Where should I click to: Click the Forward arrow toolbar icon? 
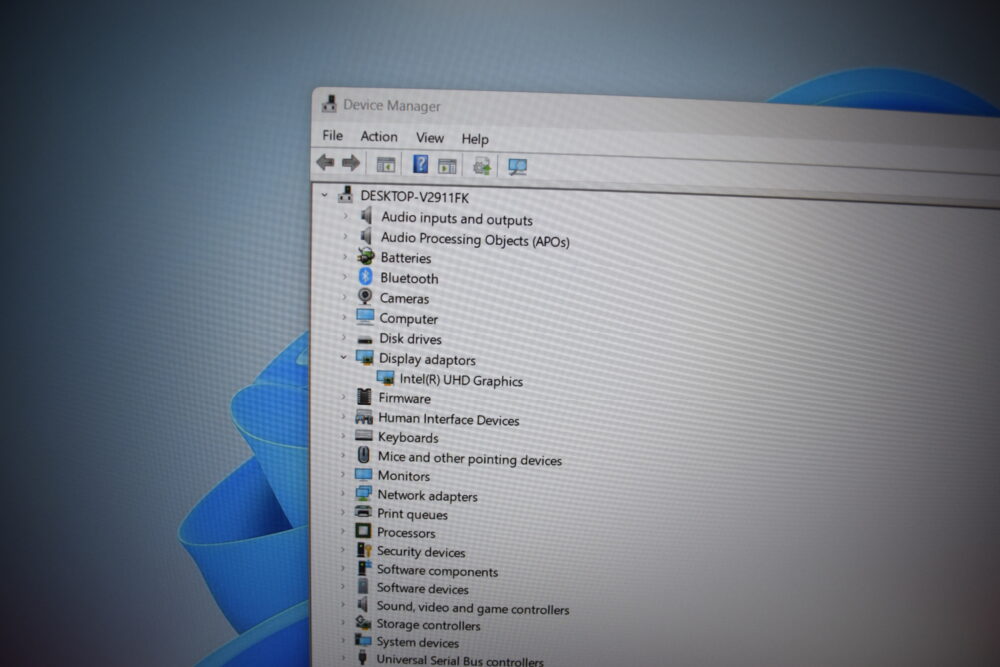351,163
